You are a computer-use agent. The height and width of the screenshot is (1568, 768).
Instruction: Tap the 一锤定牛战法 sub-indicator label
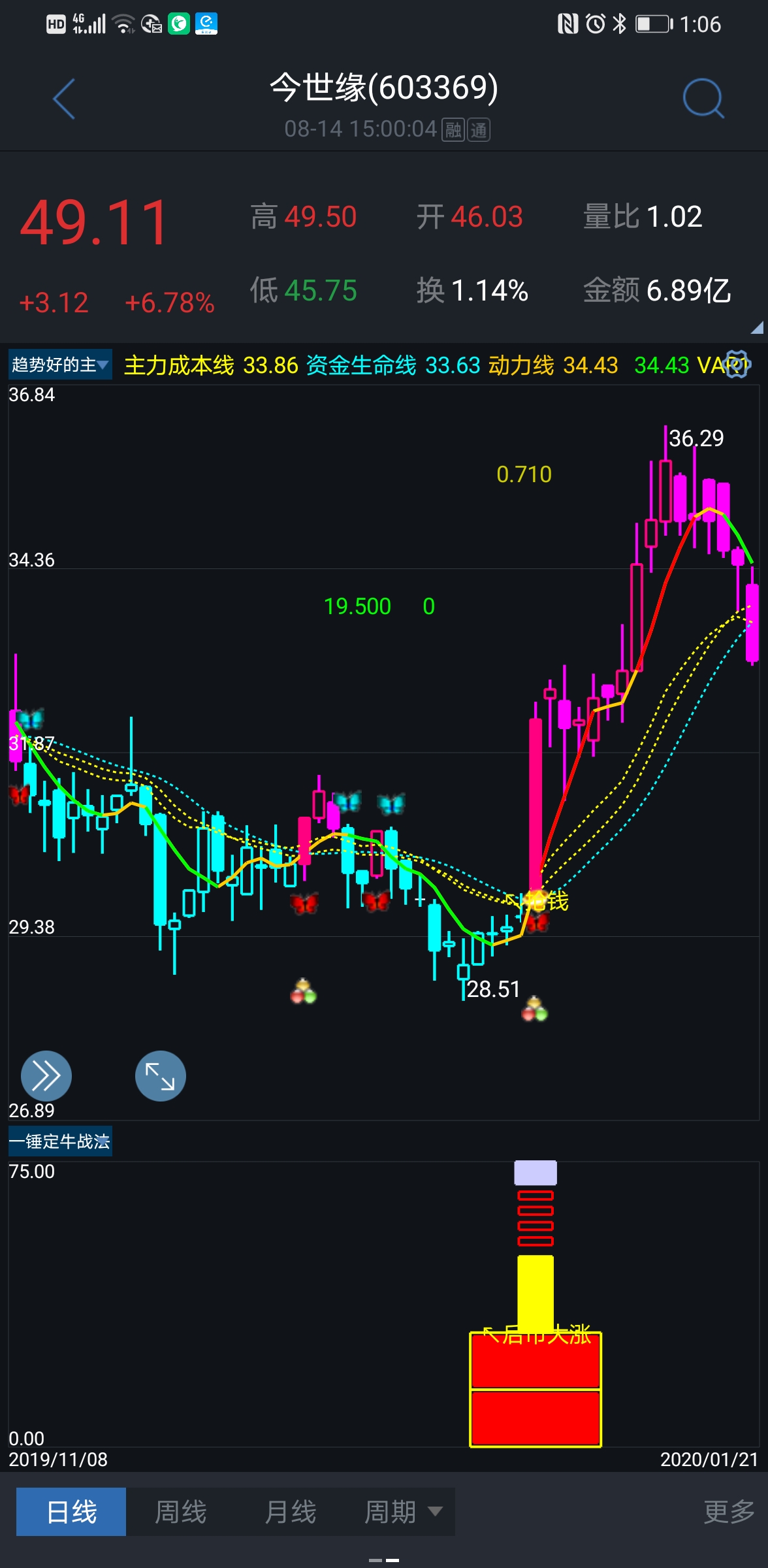point(60,1141)
